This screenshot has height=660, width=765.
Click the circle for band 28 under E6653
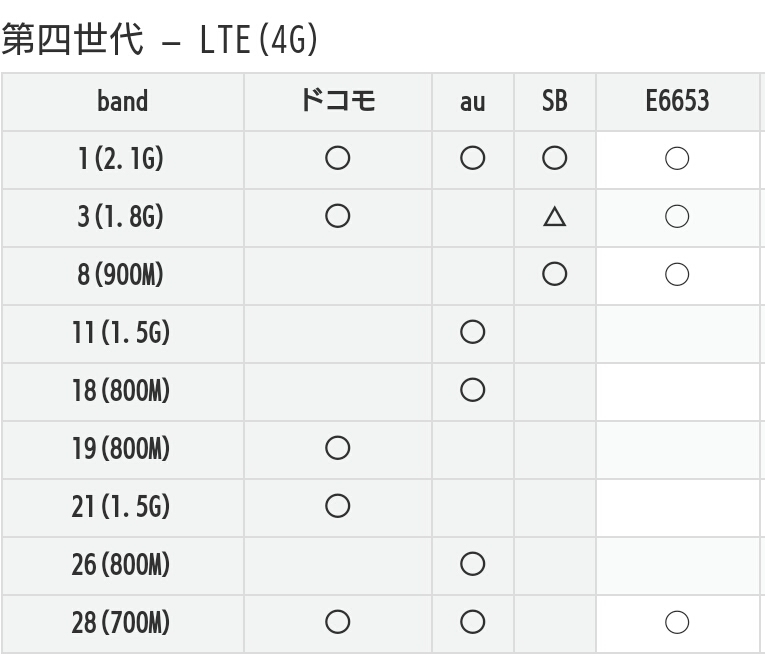(677, 623)
